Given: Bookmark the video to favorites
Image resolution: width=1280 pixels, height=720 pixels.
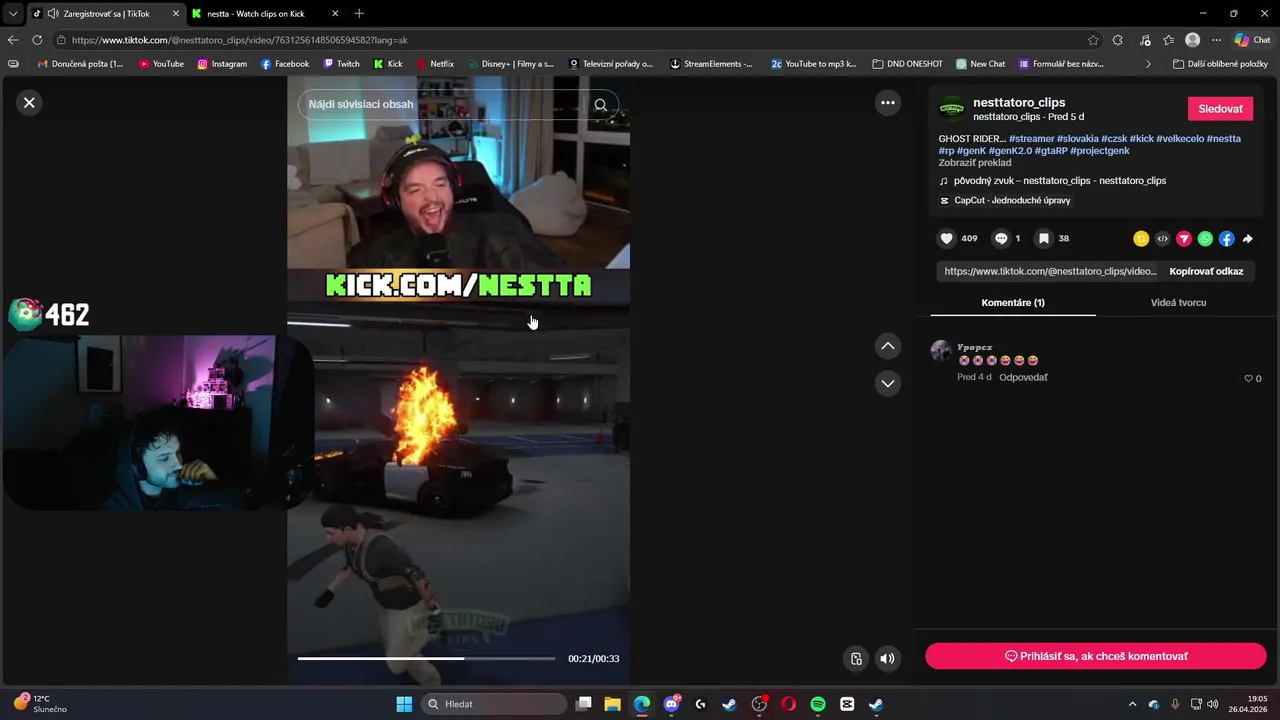Looking at the screenshot, I should 1043,238.
